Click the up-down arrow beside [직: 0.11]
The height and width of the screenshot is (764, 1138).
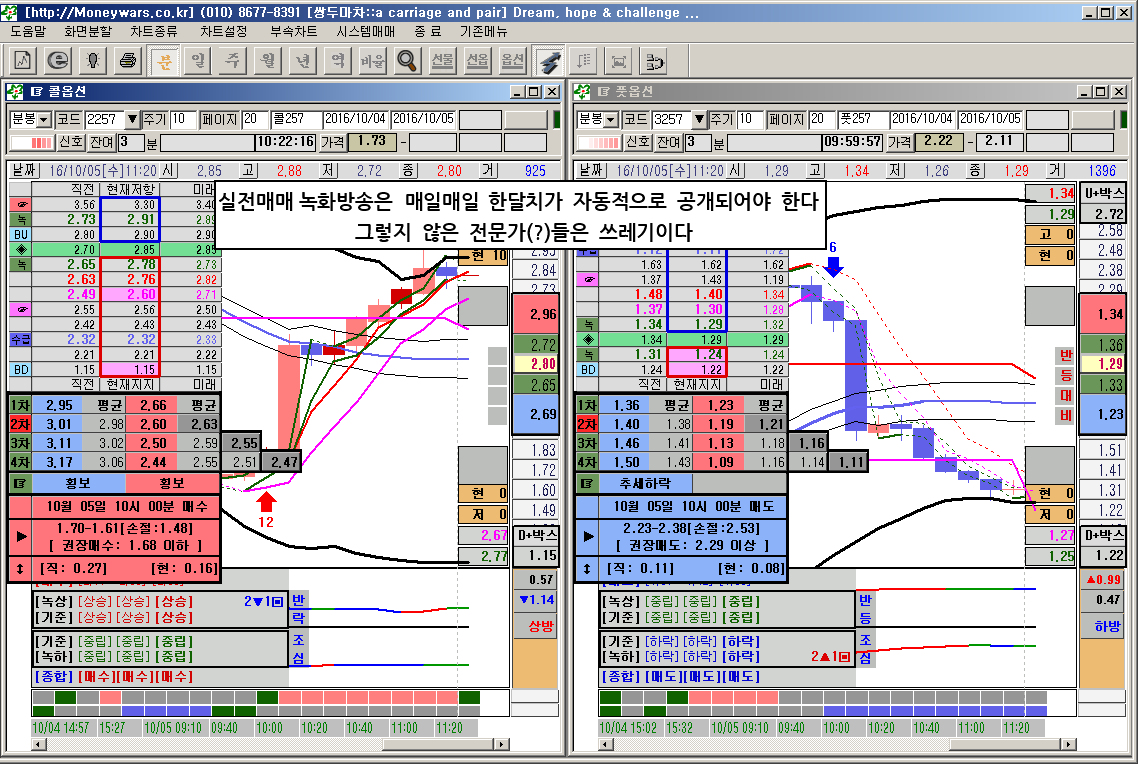pyautogui.click(x=587, y=569)
